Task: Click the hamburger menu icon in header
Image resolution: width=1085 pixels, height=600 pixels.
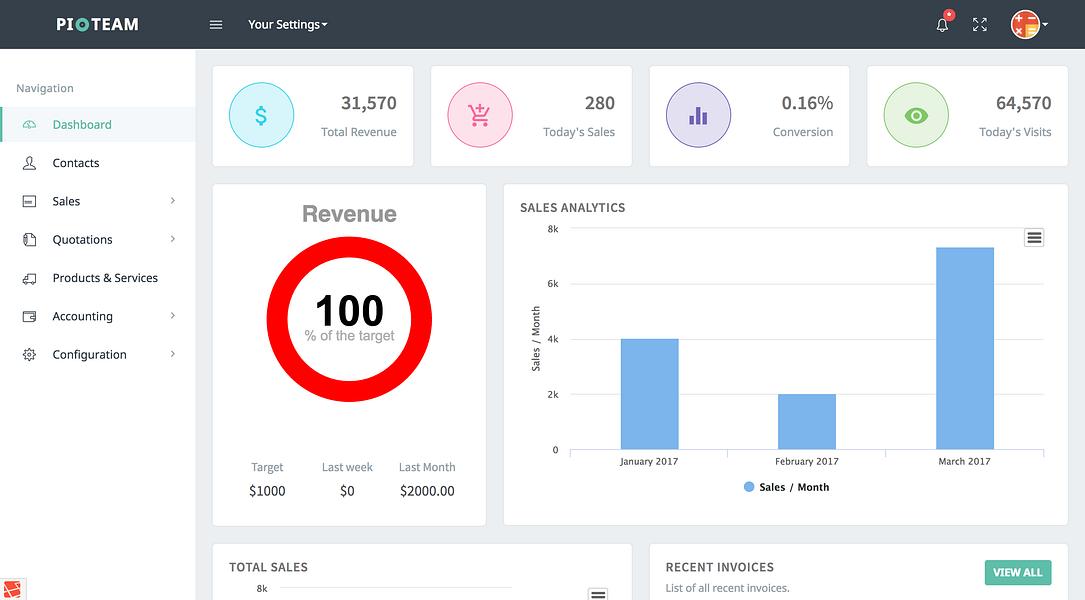Action: [x=216, y=24]
